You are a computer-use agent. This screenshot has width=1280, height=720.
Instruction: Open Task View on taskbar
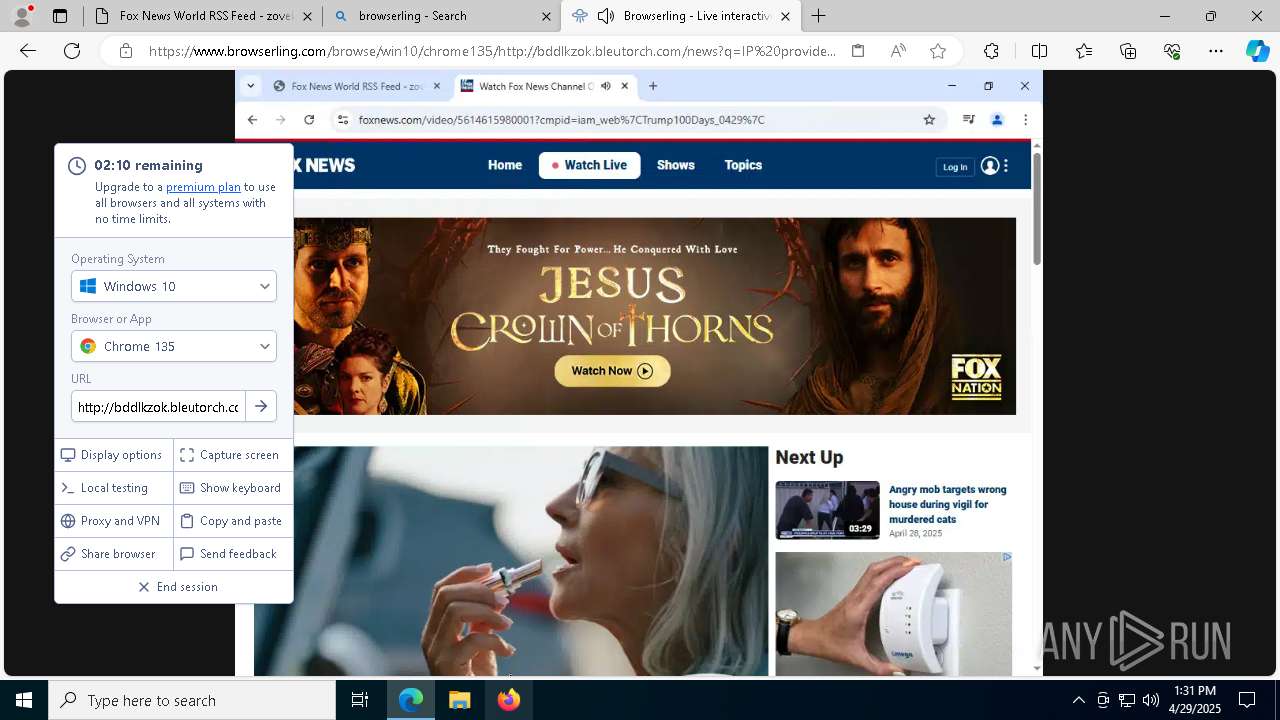coord(360,700)
